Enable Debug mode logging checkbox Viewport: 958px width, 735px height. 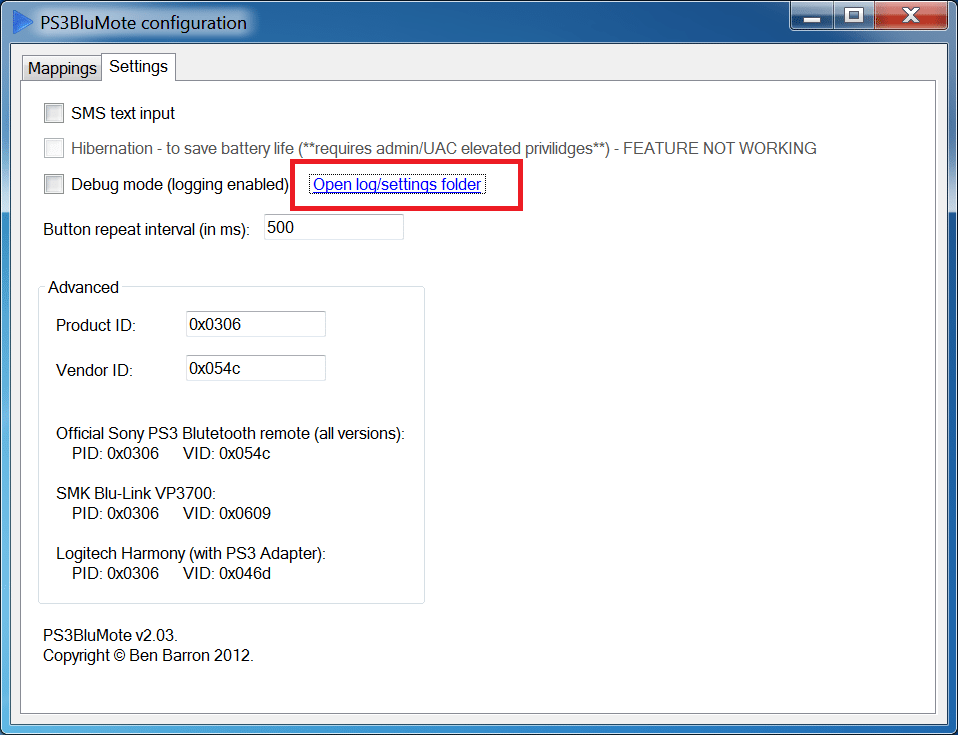click(x=54, y=184)
